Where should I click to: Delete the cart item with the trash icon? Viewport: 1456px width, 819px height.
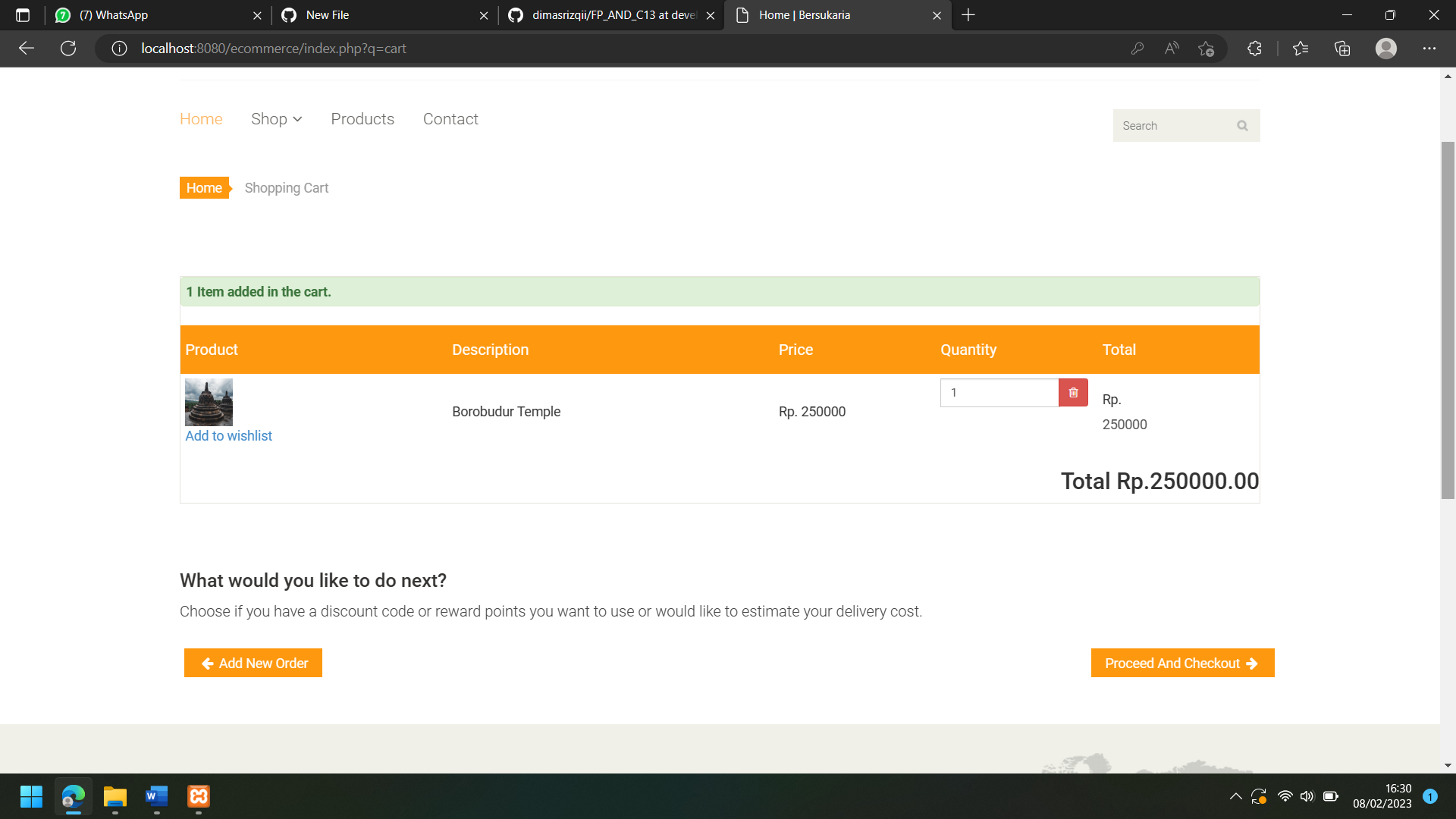(x=1072, y=392)
